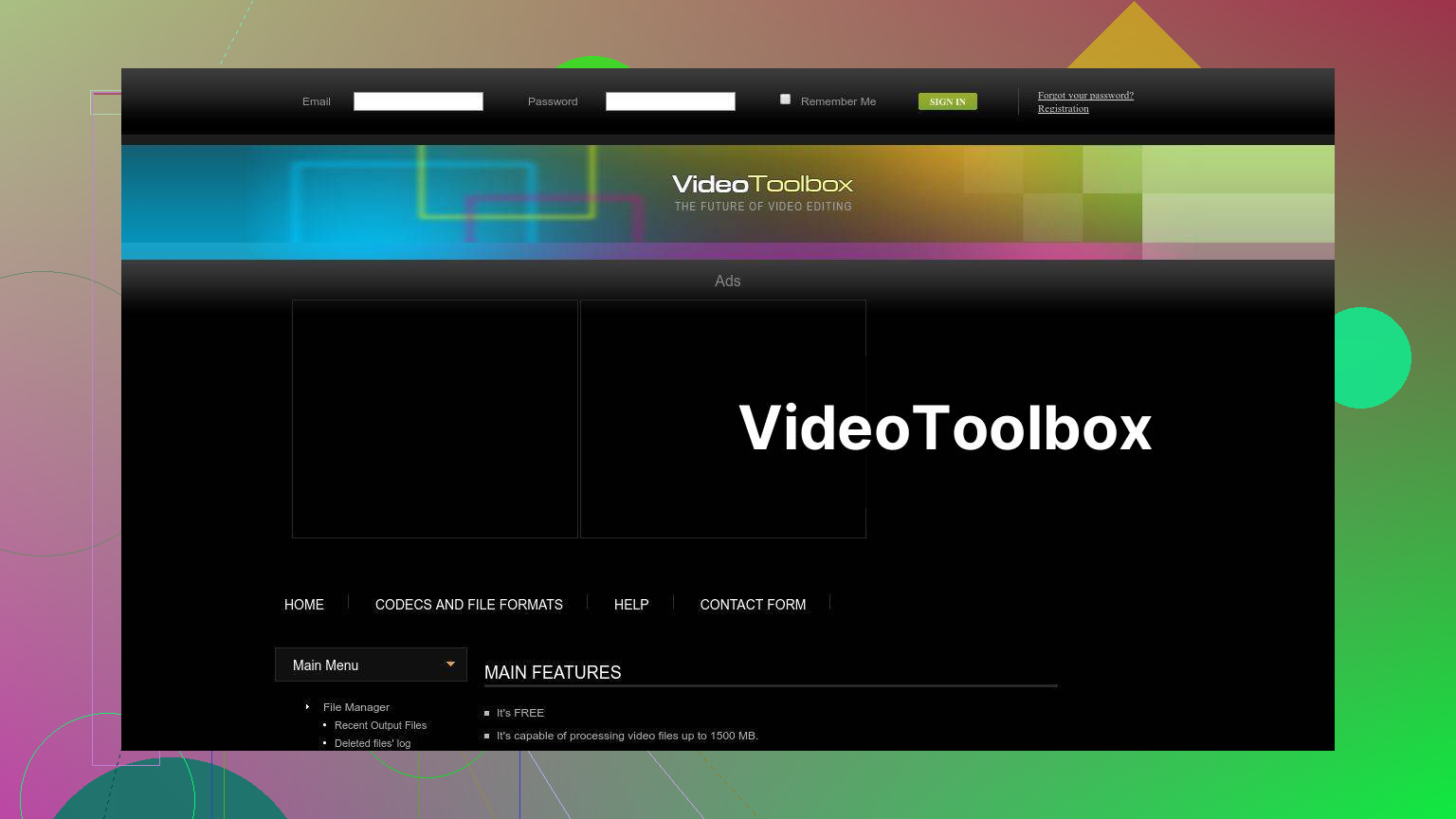Click the 1500 MB feature text line
This screenshot has height=819, width=1456.
[x=628, y=736]
